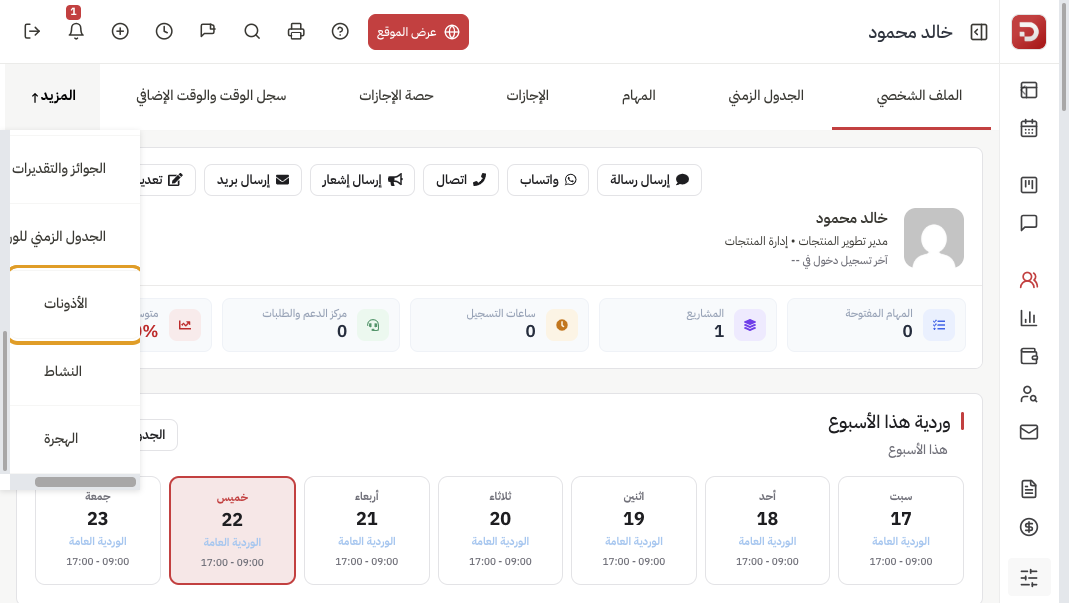This screenshot has height=603, width=1069.
Task: Select الجدول الزمني للوردية menu entry
Action: [x=75, y=237]
